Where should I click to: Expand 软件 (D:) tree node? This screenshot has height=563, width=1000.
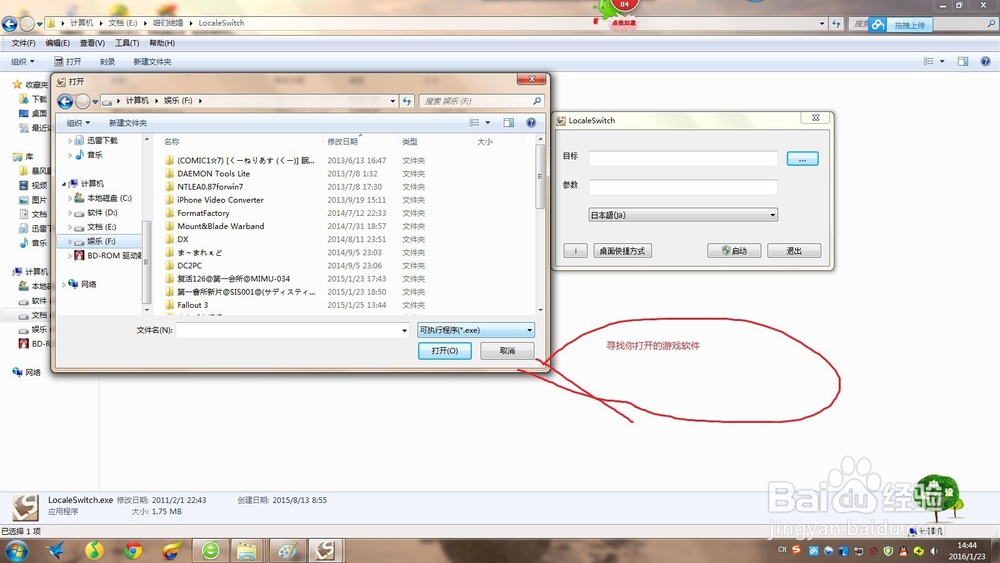(70, 213)
